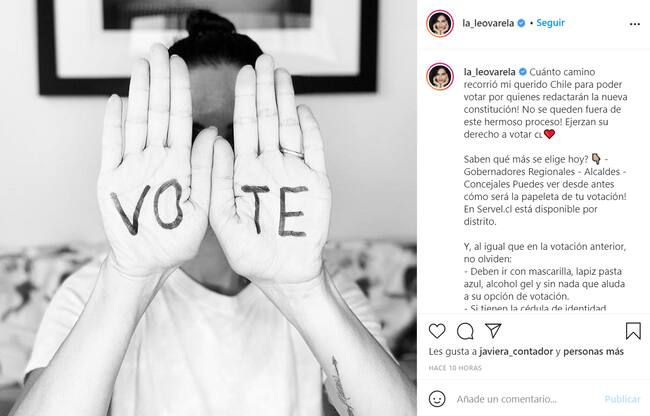The width and height of the screenshot is (650, 416).
Task: Click the Seguir follow button
Action: (x=551, y=23)
